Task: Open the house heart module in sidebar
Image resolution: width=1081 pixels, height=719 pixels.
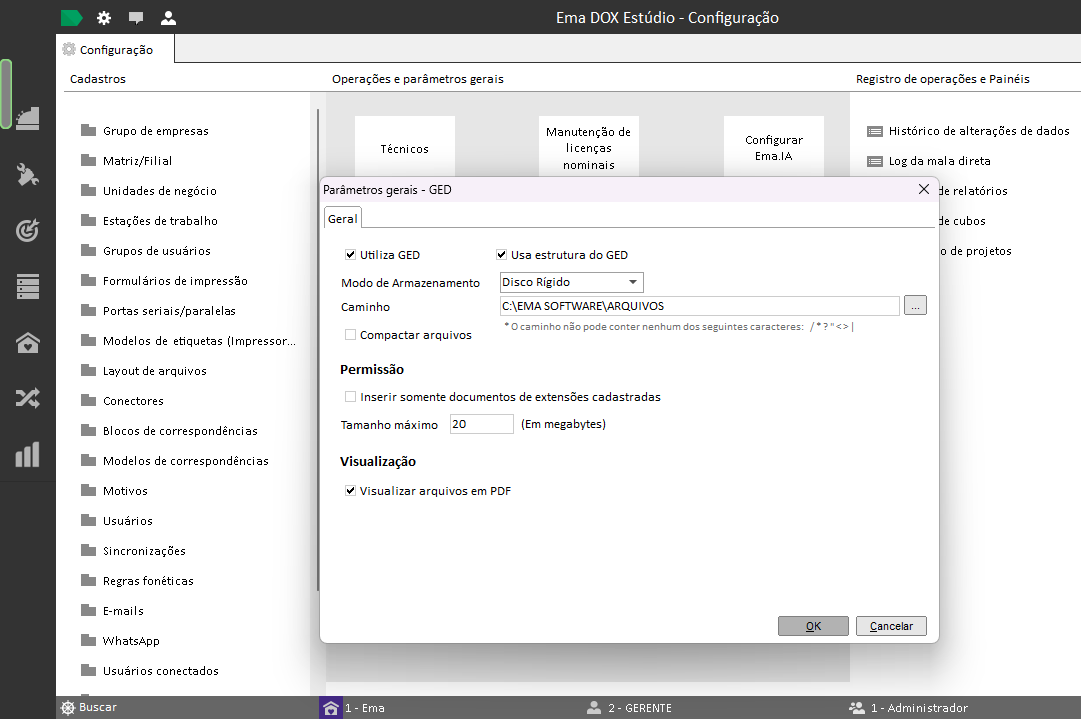Action: click(28, 342)
